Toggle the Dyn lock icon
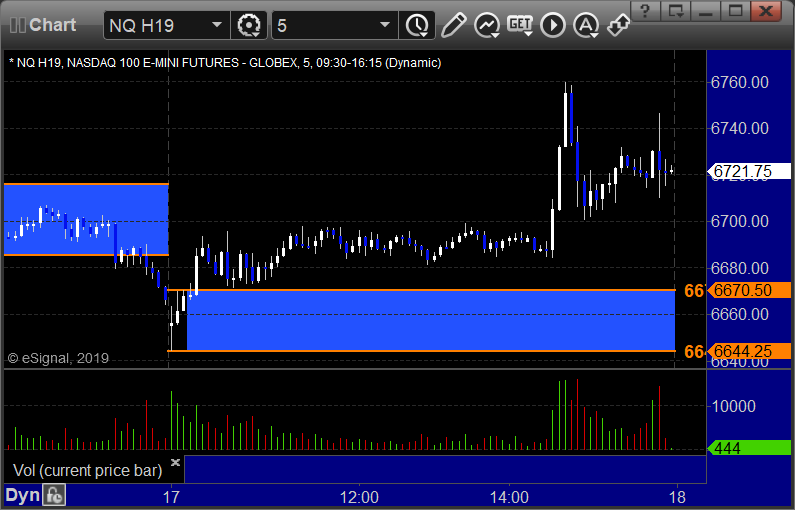The width and height of the screenshot is (795, 510). click(x=54, y=495)
